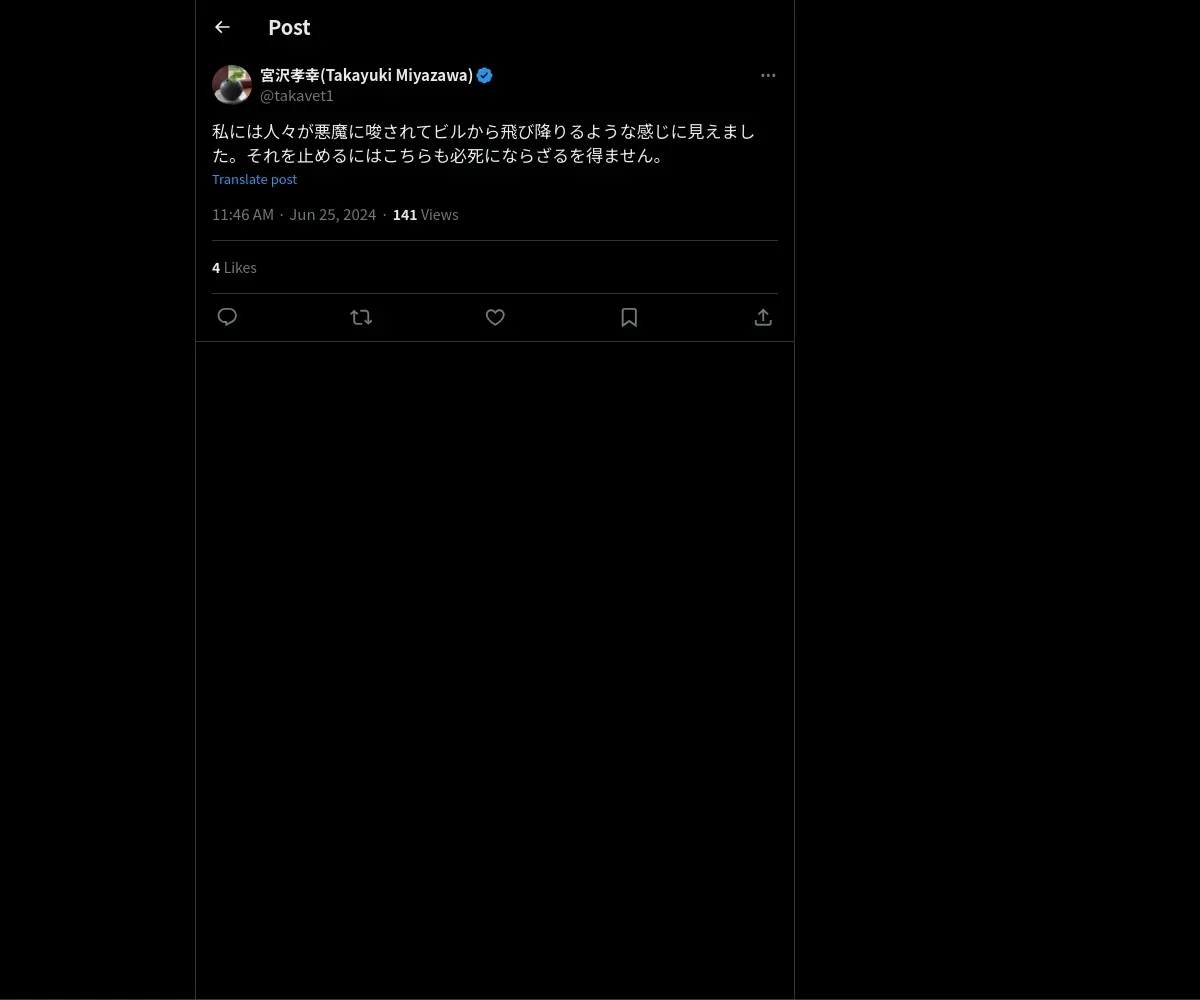1200x1000 pixels.
Task: Open the @takavet1 handle link
Action: click(x=297, y=96)
